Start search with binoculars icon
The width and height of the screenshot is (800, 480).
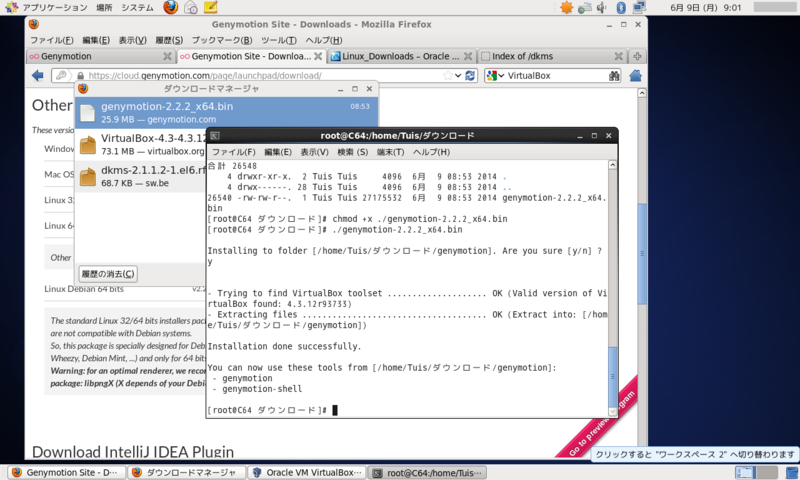(x=614, y=75)
